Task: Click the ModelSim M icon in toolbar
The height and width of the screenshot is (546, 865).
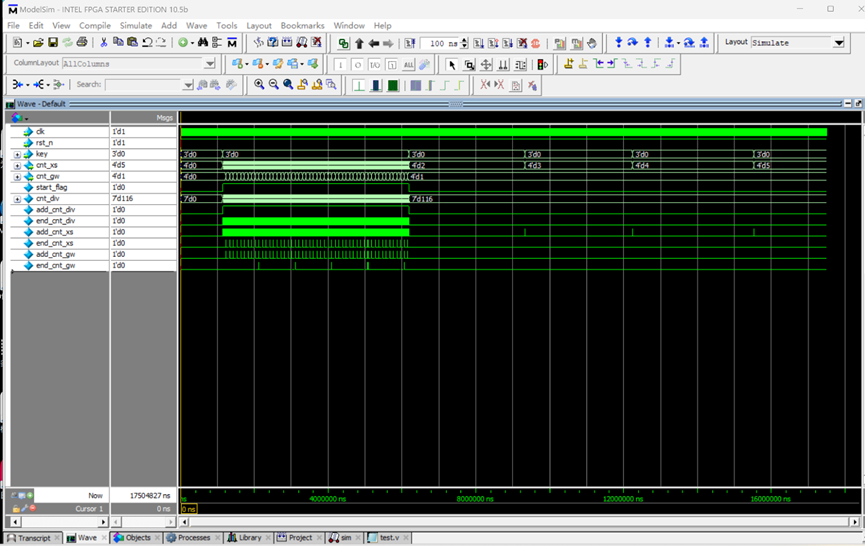Action: tap(232, 42)
